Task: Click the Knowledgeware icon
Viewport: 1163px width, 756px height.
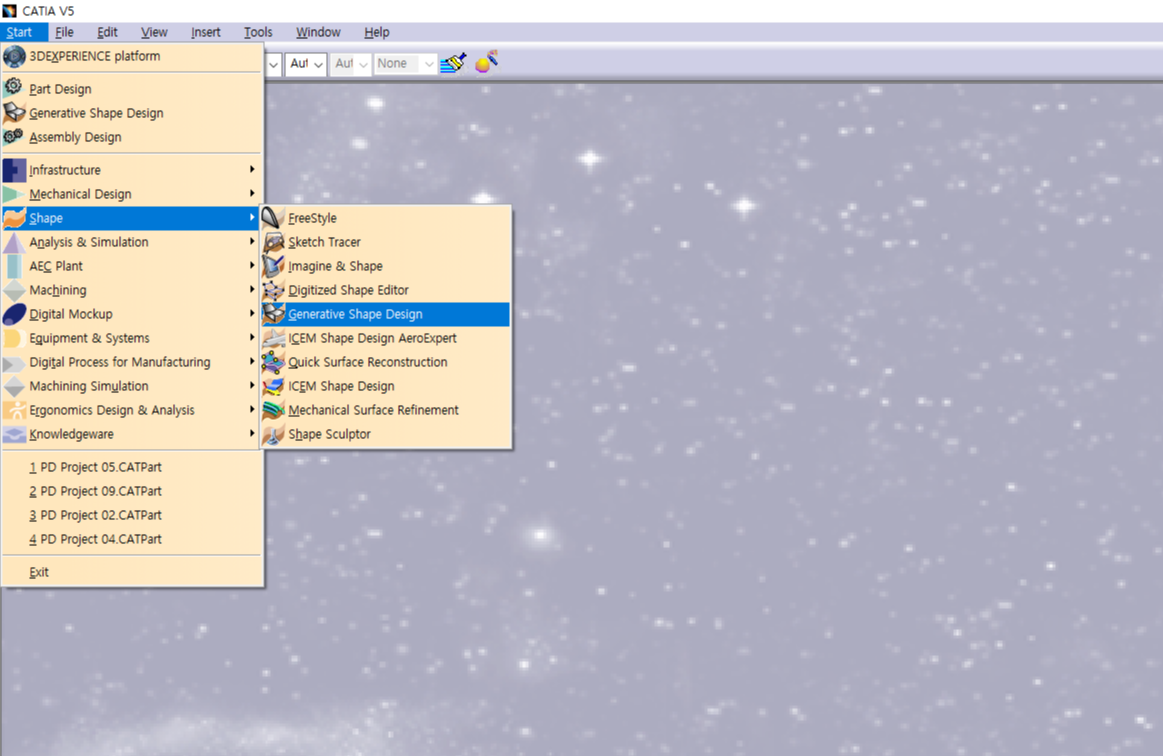Action: 14,434
